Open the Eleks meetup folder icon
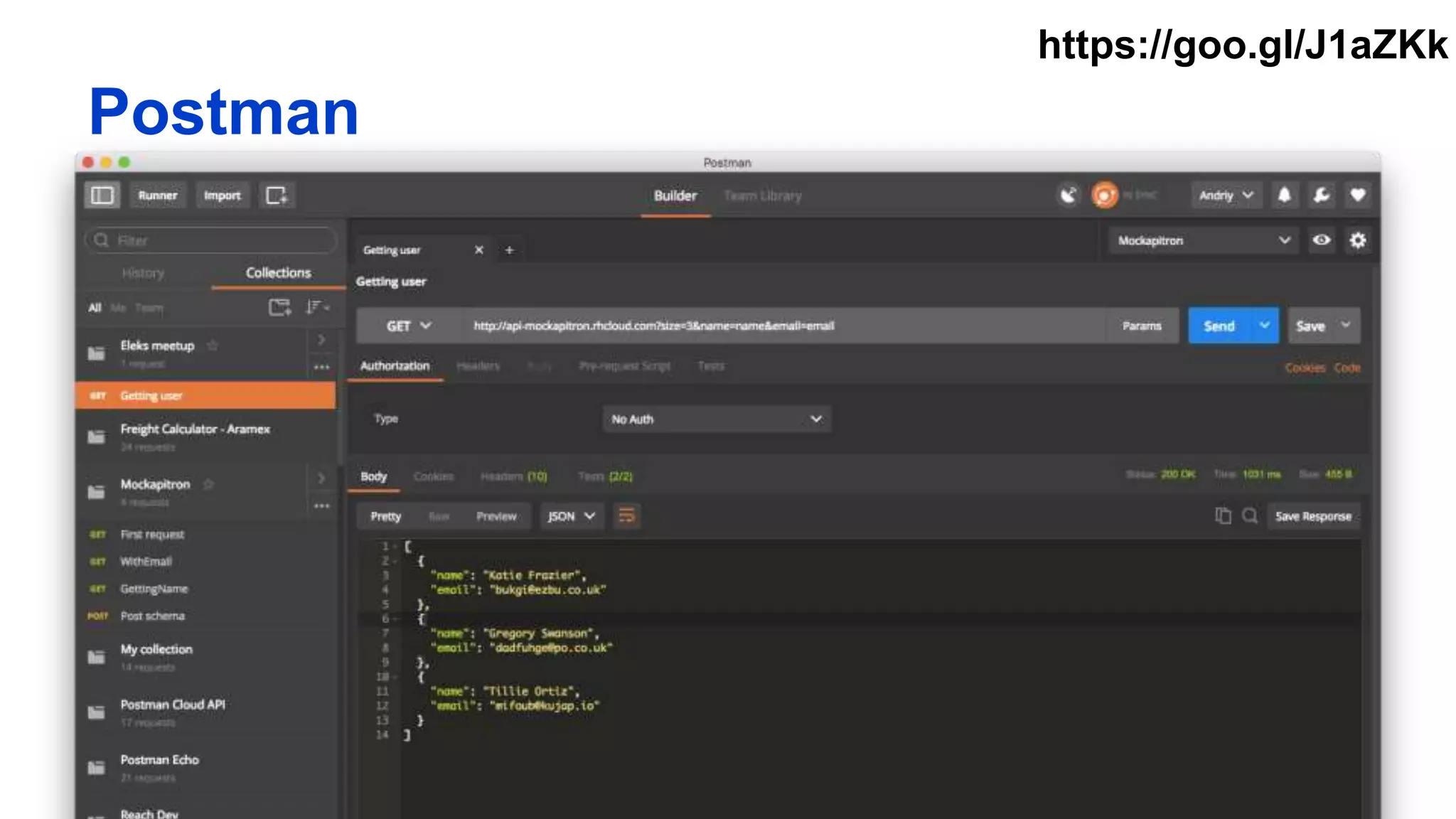 click(96, 353)
